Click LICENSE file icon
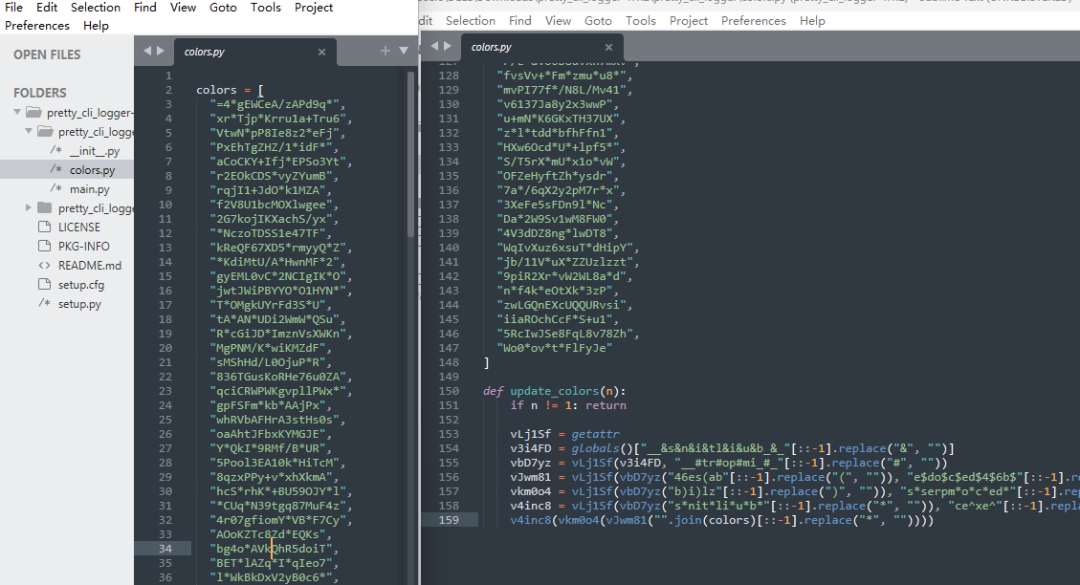1080x585 pixels. 45,227
